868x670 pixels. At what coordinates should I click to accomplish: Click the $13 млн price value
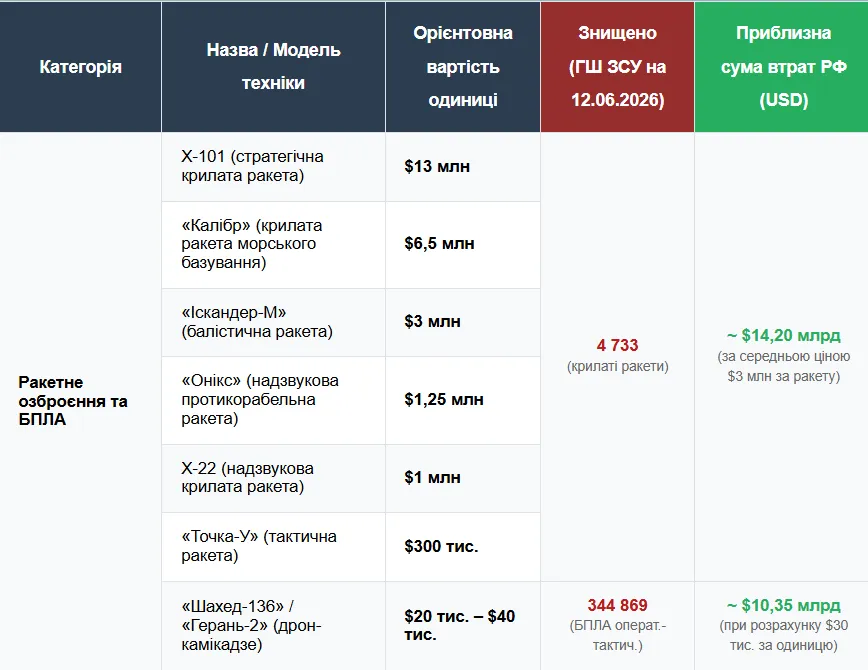point(437,166)
